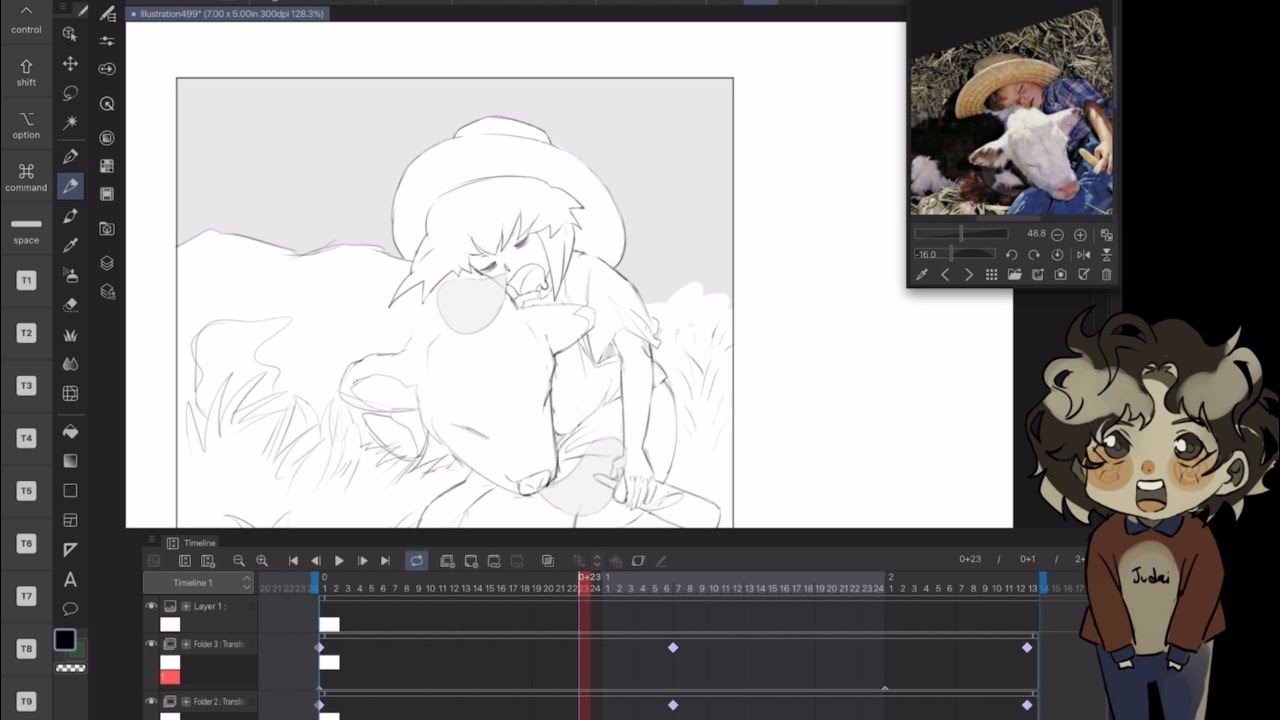Flip the Sub View image horizontally

point(1083,255)
